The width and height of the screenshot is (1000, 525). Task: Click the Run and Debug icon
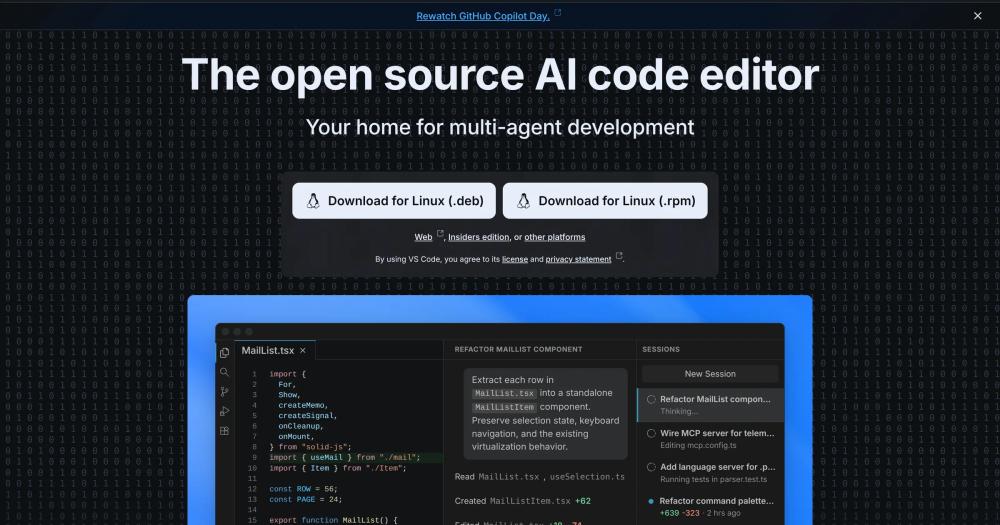pos(224,411)
